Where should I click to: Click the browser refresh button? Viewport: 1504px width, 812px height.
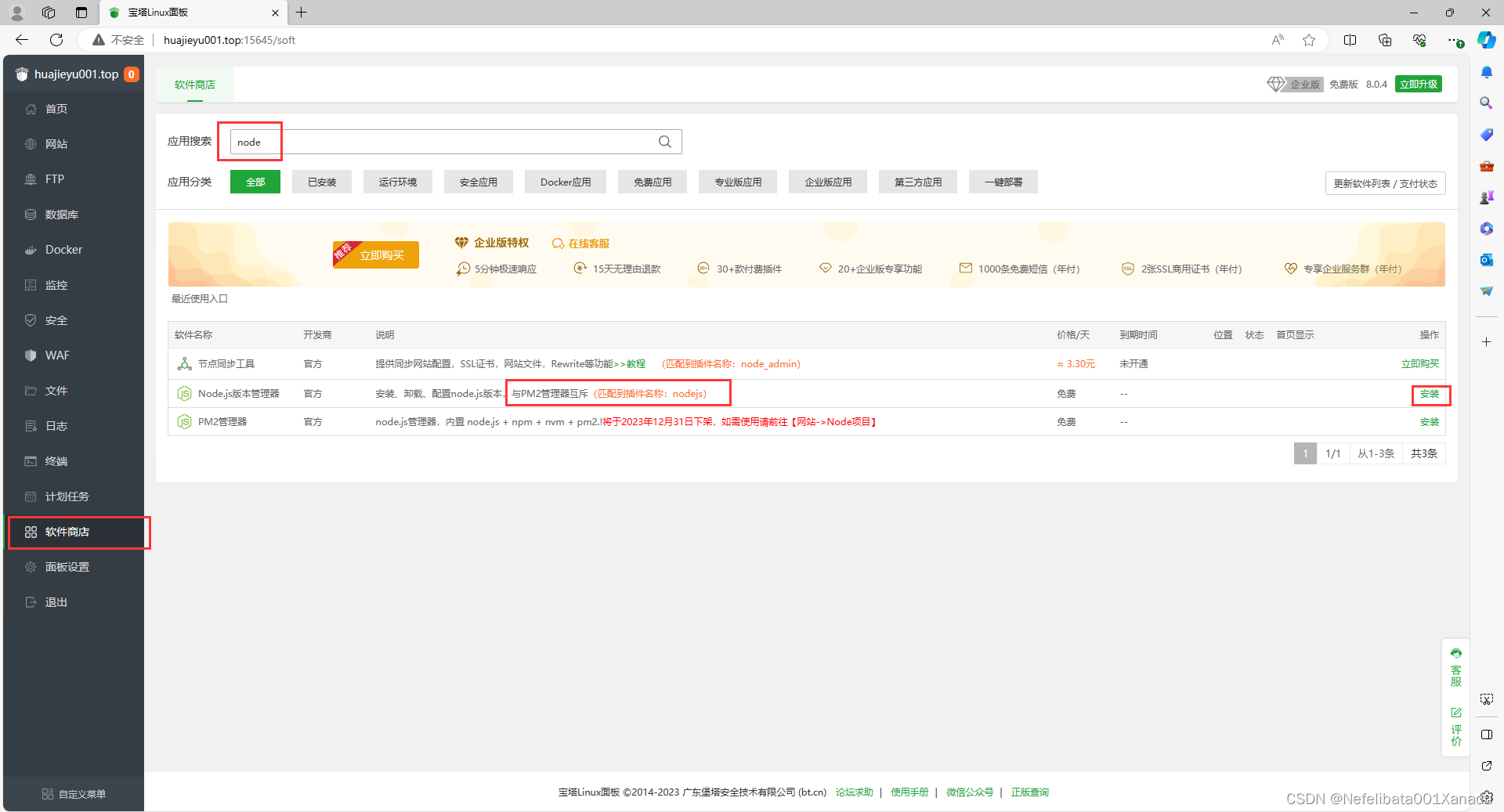point(56,40)
